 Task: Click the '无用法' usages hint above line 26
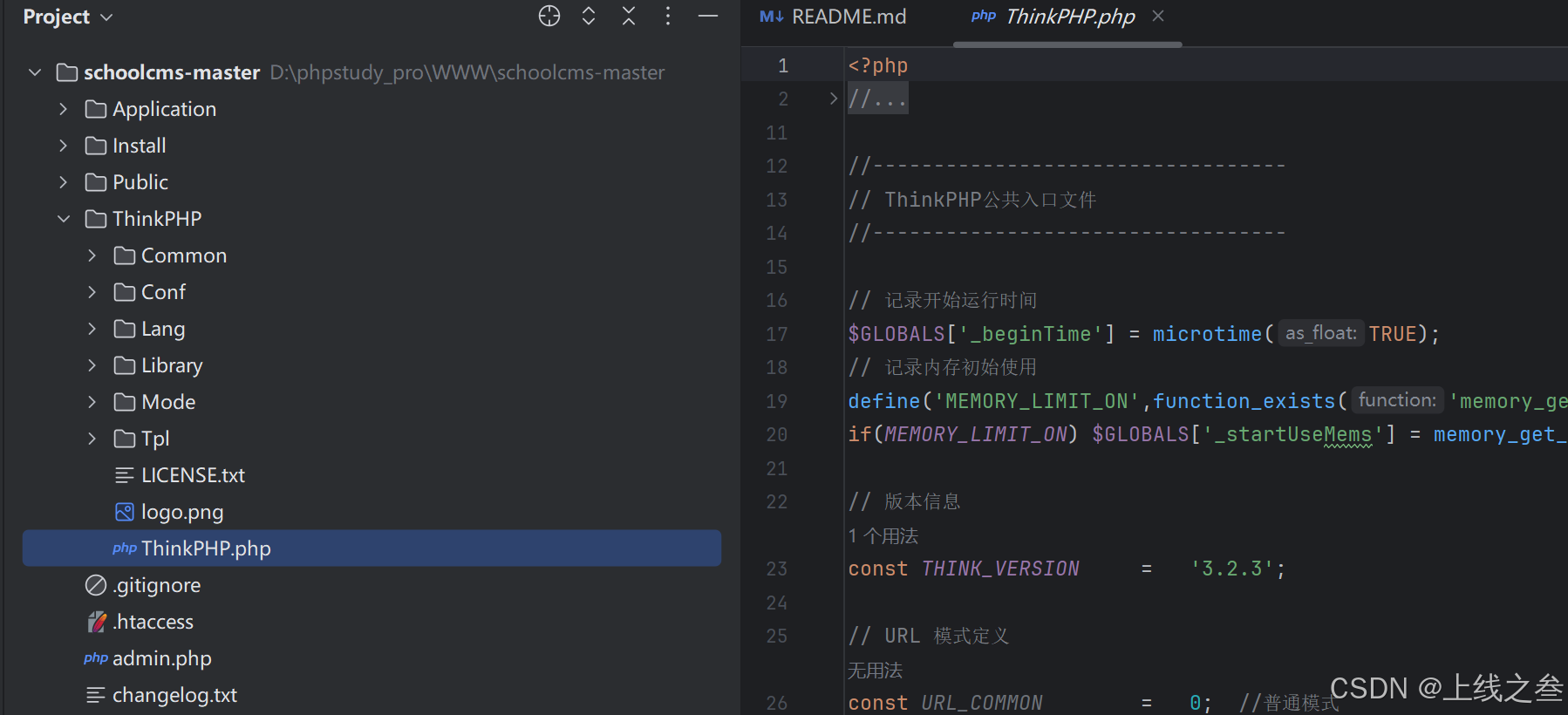click(876, 670)
